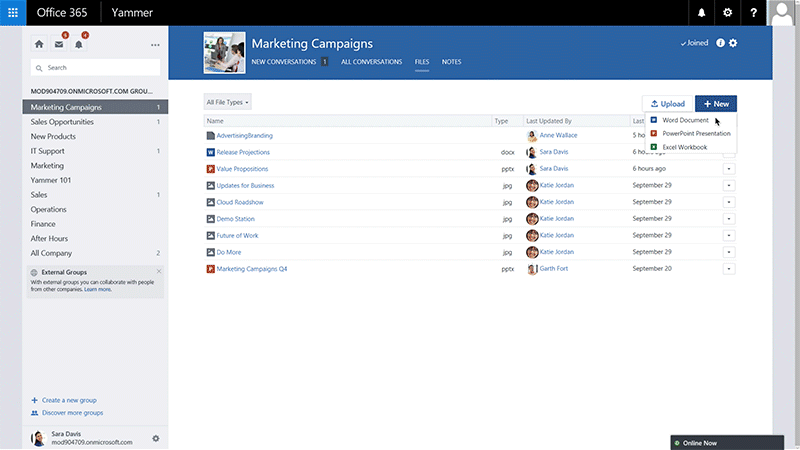This screenshot has width=800, height=450.
Task: Open the user profile avatar in the top right
Action: [x=782, y=13]
